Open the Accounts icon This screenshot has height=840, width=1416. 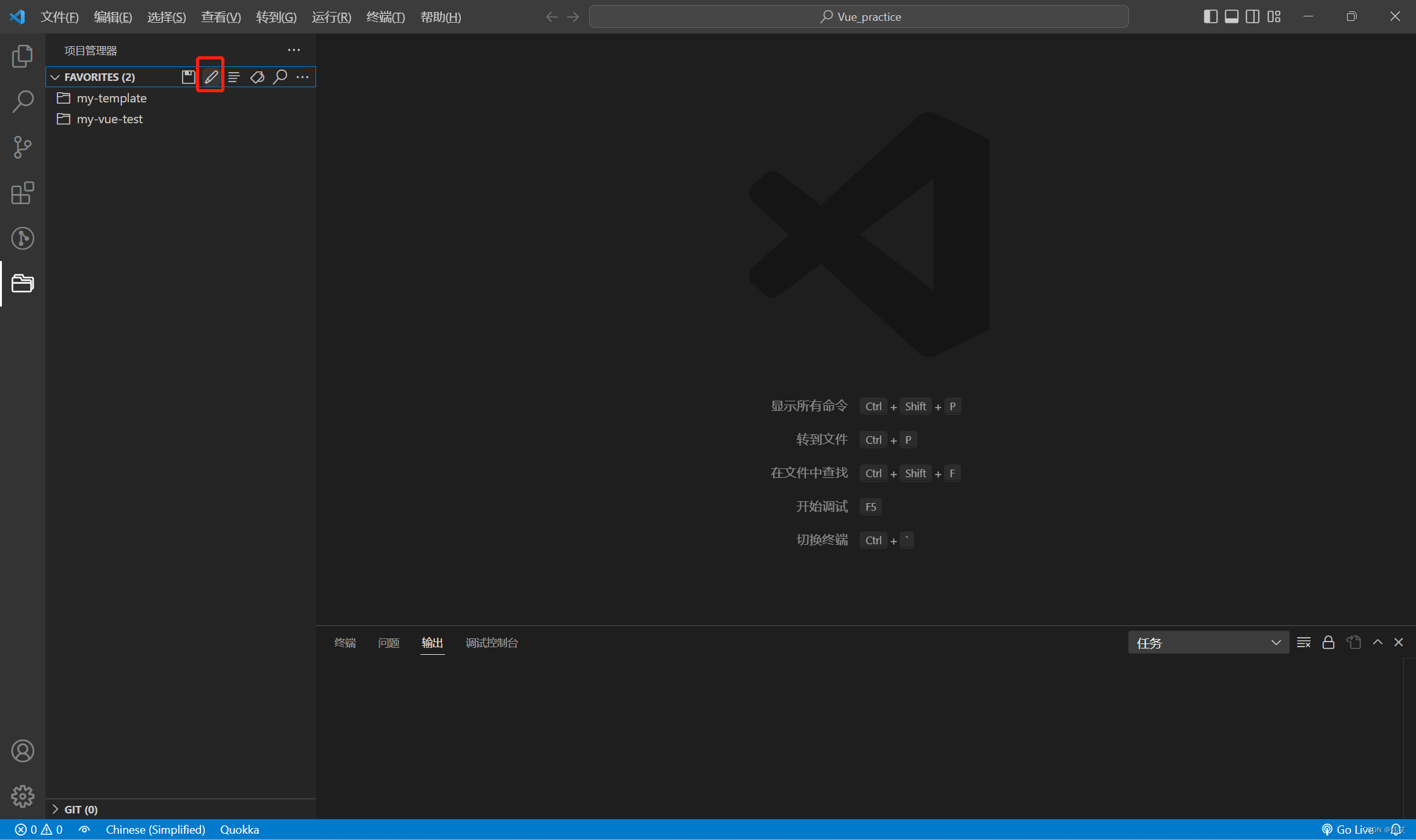23,751
